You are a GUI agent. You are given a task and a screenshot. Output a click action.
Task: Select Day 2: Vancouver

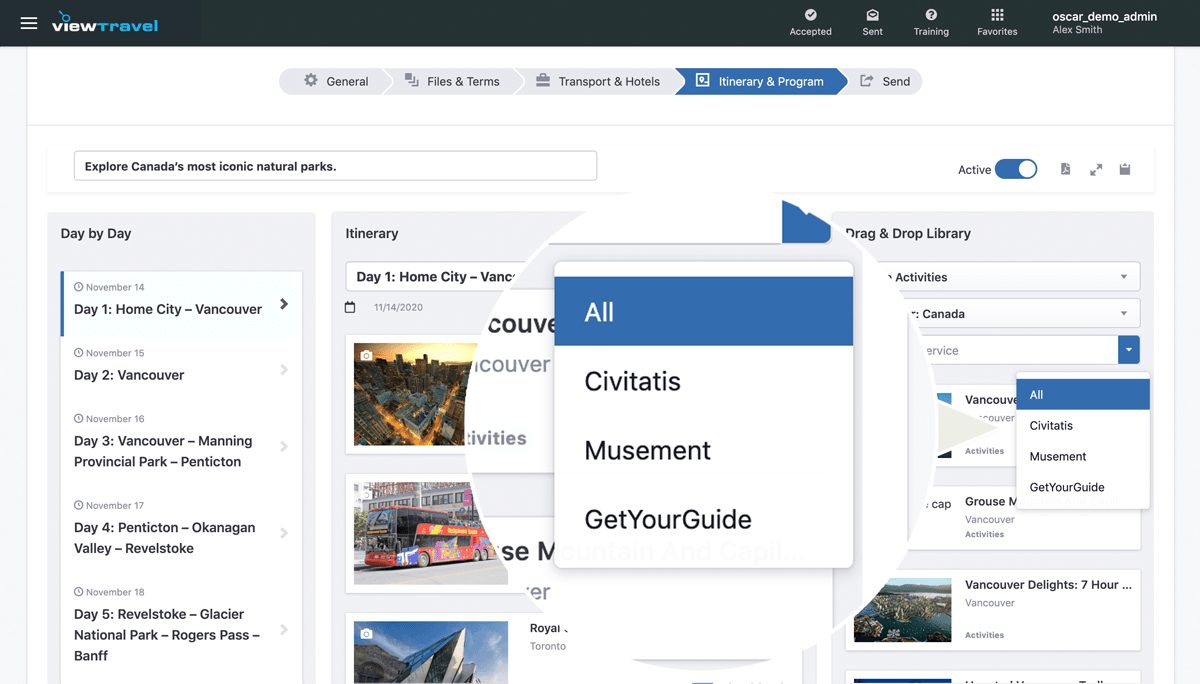click(182, 369)
